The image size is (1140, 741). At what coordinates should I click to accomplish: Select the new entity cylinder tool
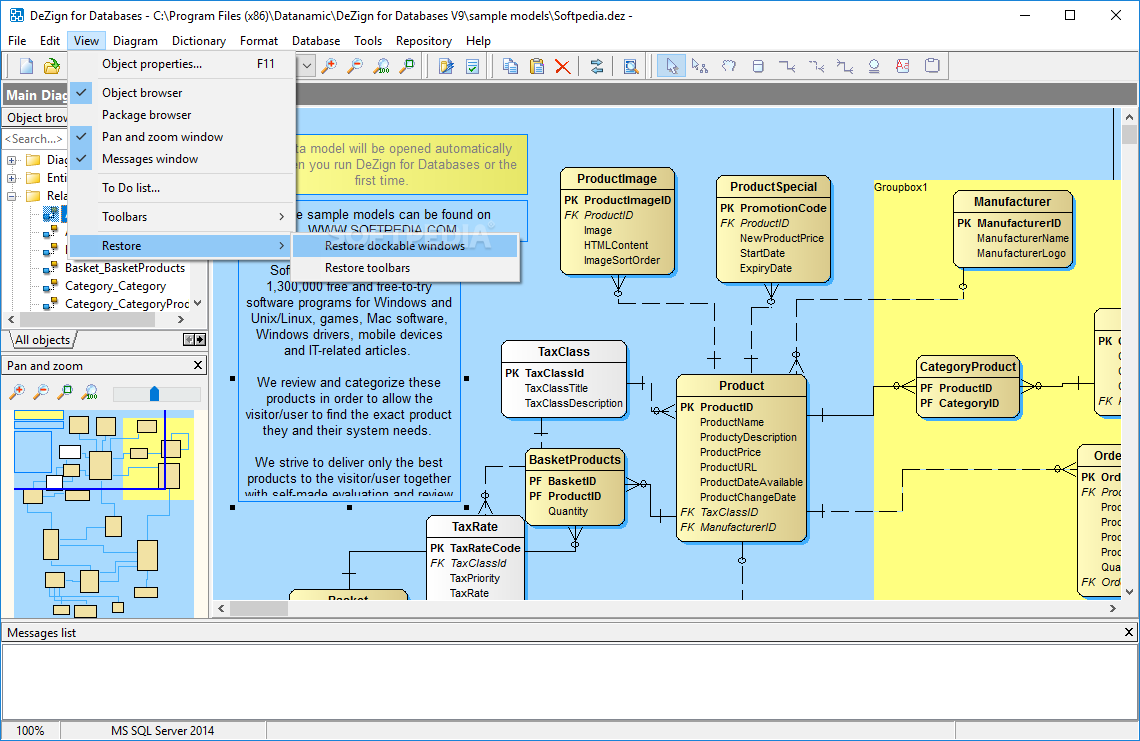[x=758, y=66]
